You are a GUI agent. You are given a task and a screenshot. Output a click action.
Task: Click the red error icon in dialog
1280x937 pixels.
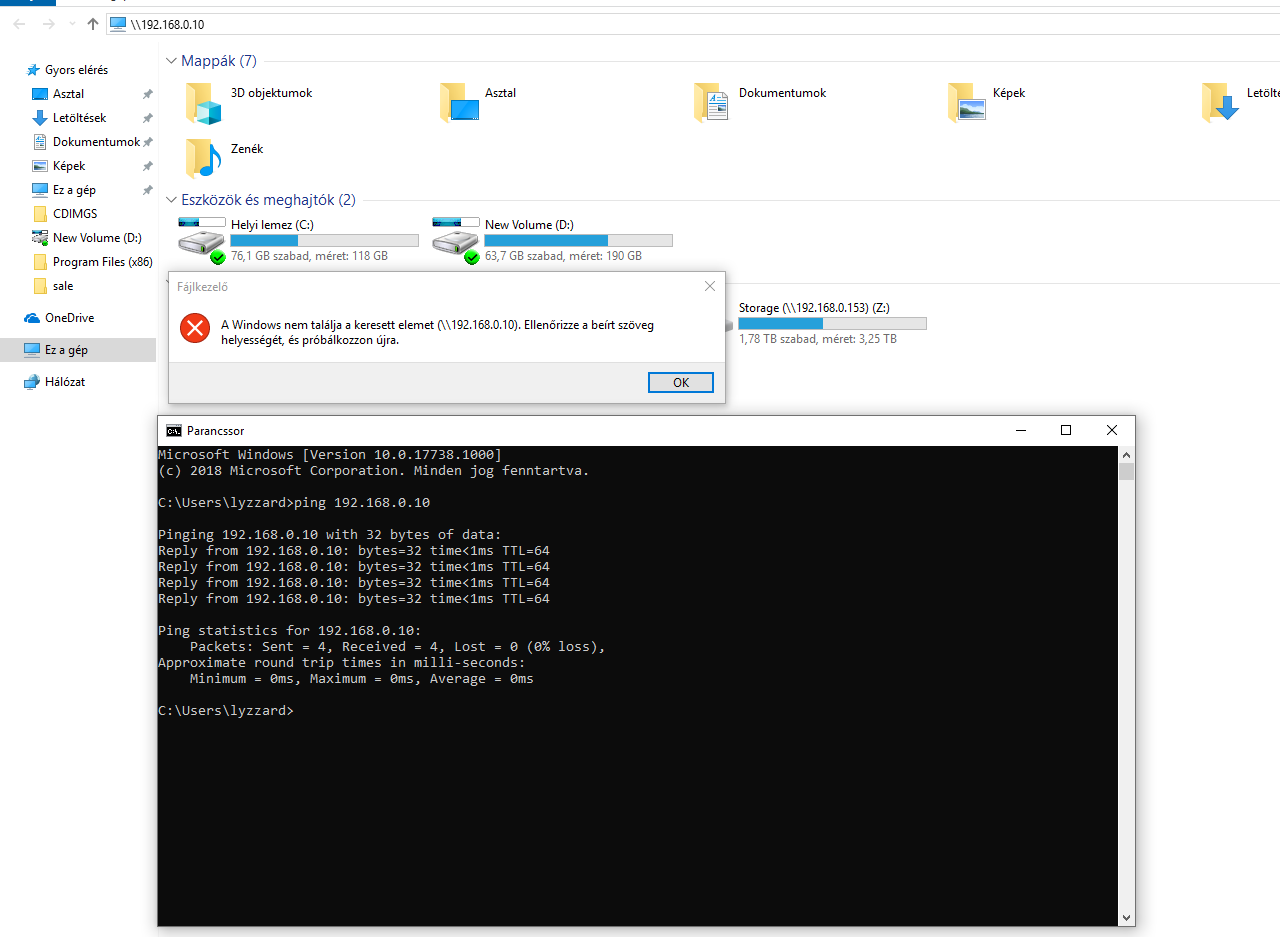(195, 327)
